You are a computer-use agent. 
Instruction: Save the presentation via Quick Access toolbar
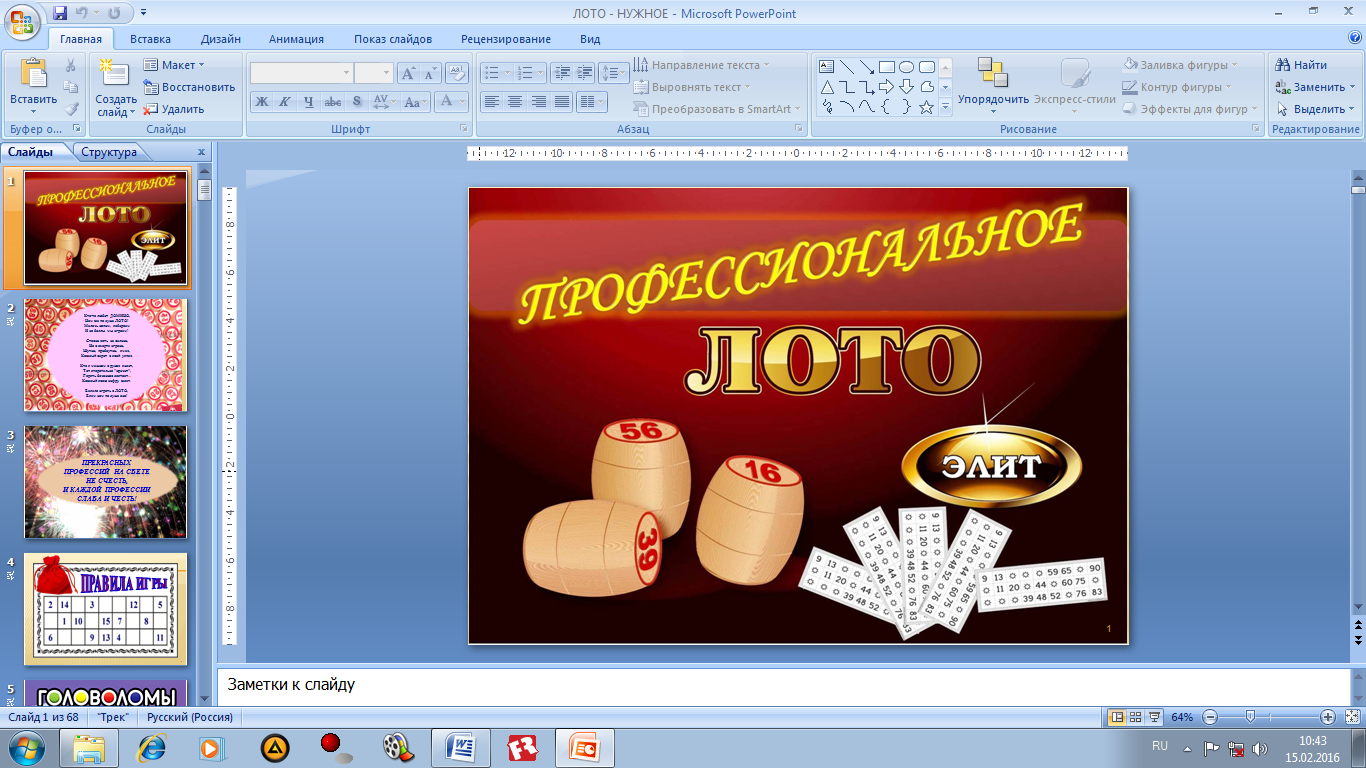[x=60, y=13]
